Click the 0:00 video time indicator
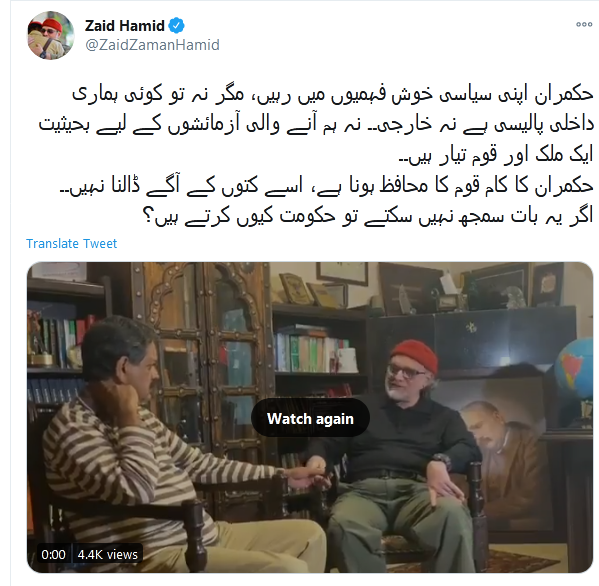This screenshot has height=586, width=599. click(x=53, y=554)
